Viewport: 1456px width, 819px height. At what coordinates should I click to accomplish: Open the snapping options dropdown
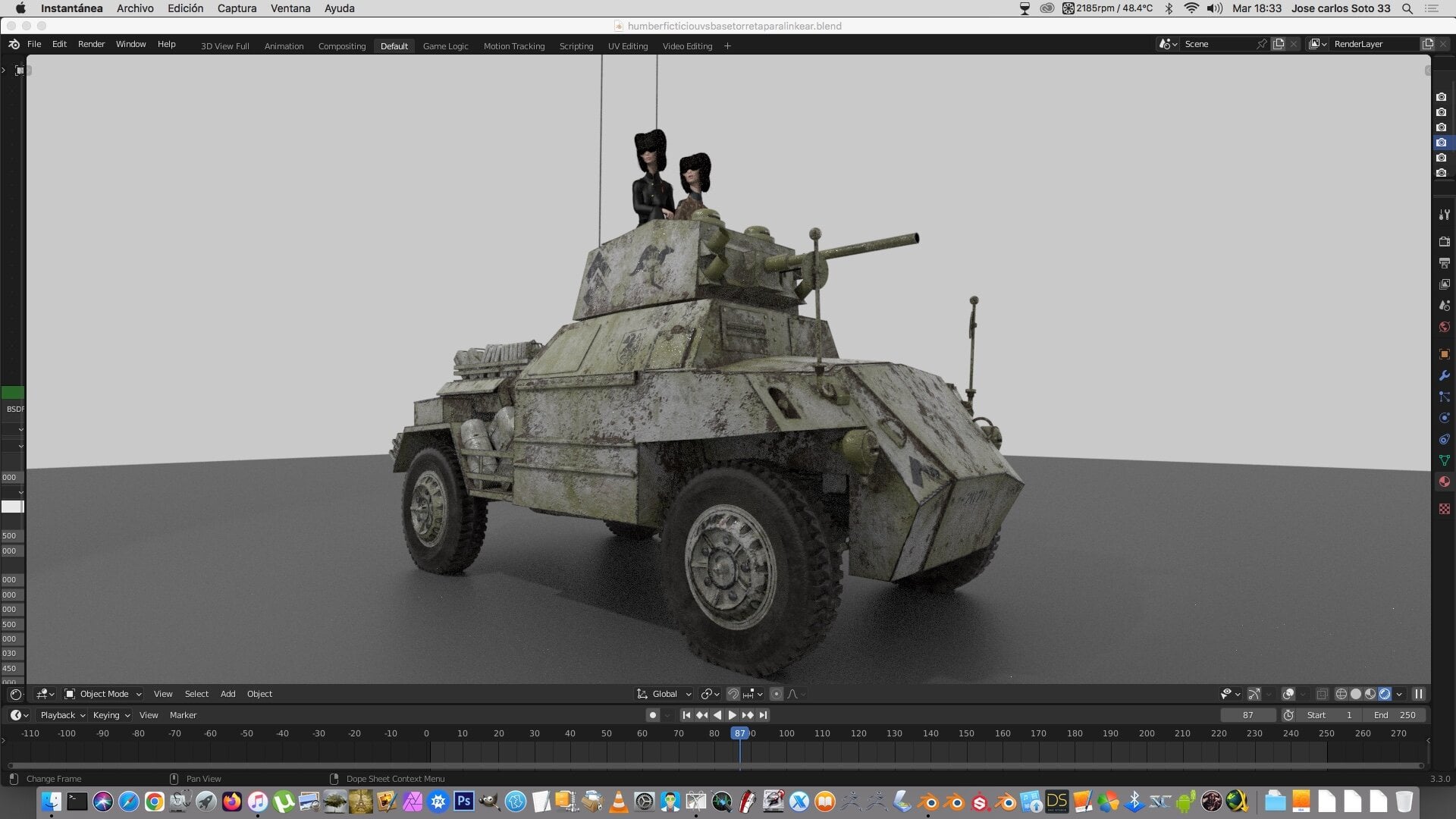coord(754,694)
